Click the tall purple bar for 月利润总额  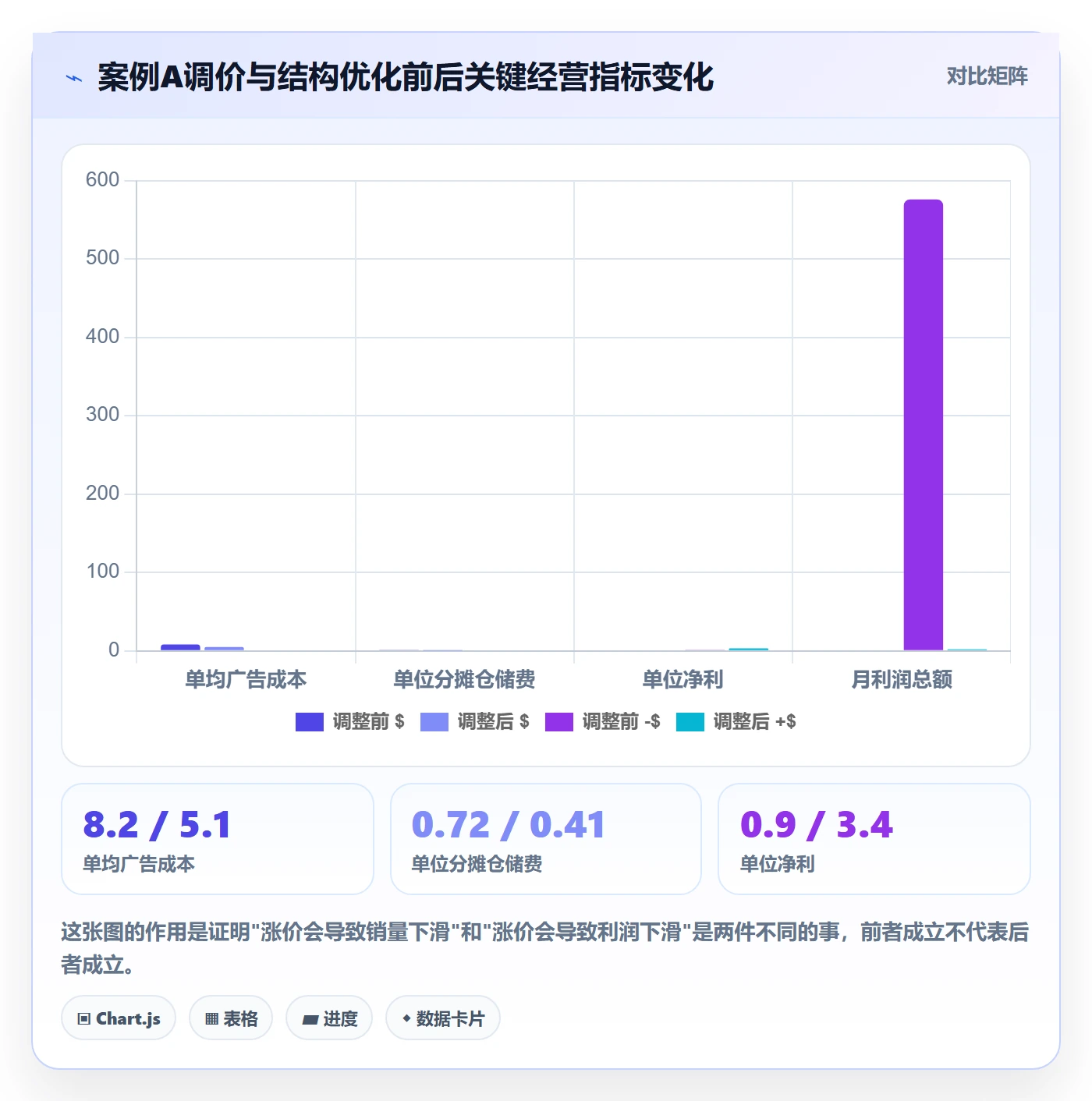(x=924, y=425)
